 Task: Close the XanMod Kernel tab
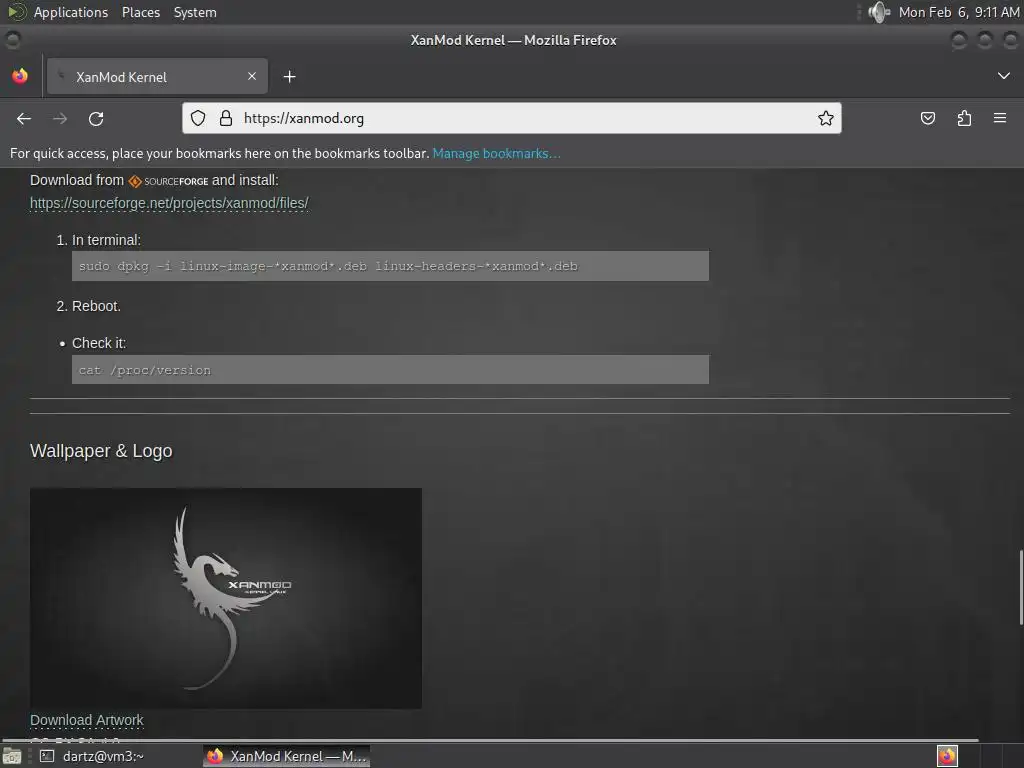252,76
